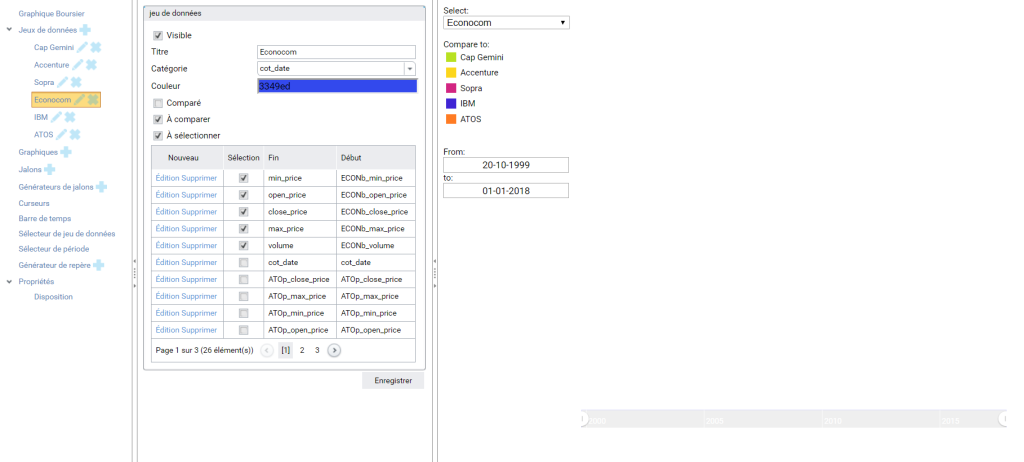Click the right handle of the timeline bar
Image resolution: width=1024 pixels, height=462 pixels.
[x=1004, y=418]
